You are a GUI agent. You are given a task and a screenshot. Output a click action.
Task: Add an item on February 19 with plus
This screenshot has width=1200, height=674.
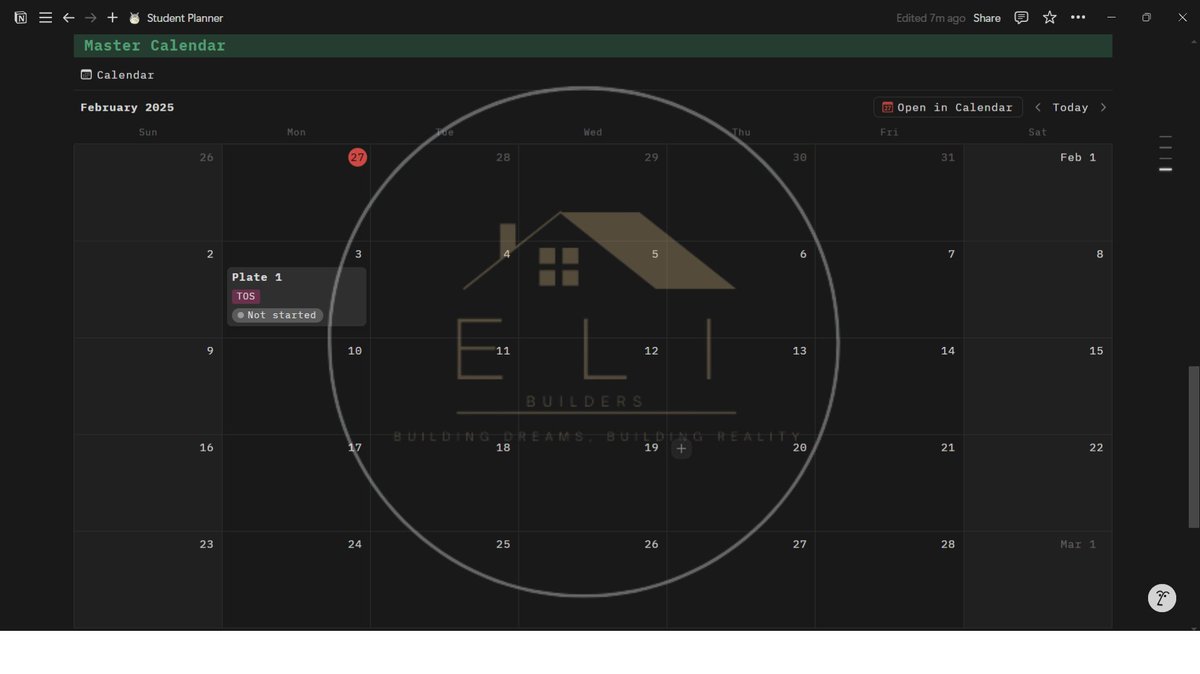tap(681, 449)
